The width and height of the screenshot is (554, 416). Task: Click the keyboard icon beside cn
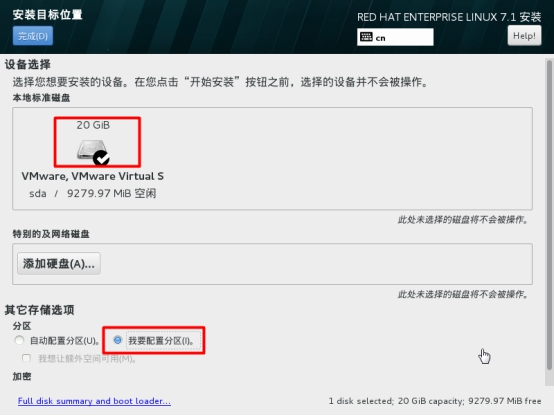coord(366,37)
